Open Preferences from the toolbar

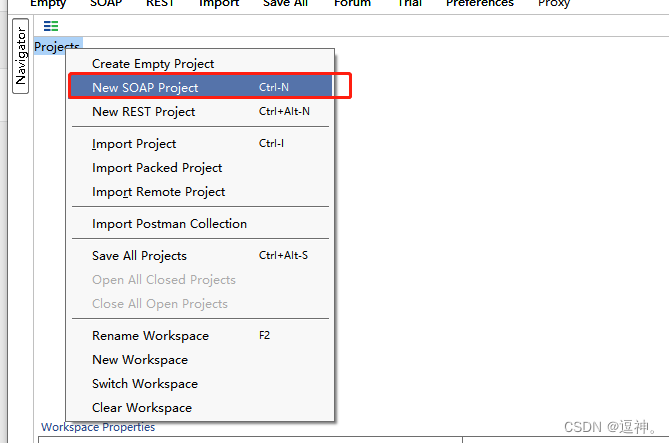click(480, 3)
